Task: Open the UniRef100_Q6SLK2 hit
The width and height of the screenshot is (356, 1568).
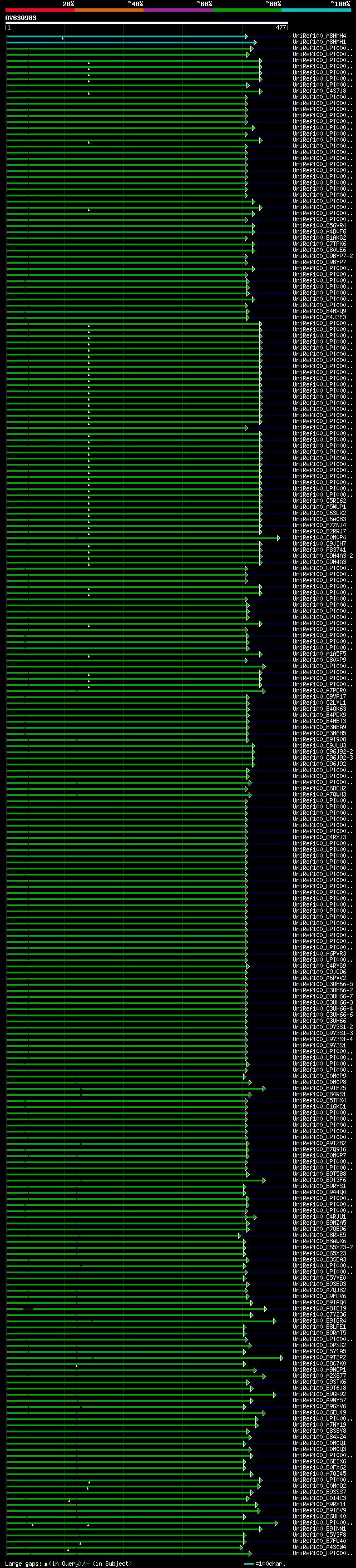Action: (319, 513)
